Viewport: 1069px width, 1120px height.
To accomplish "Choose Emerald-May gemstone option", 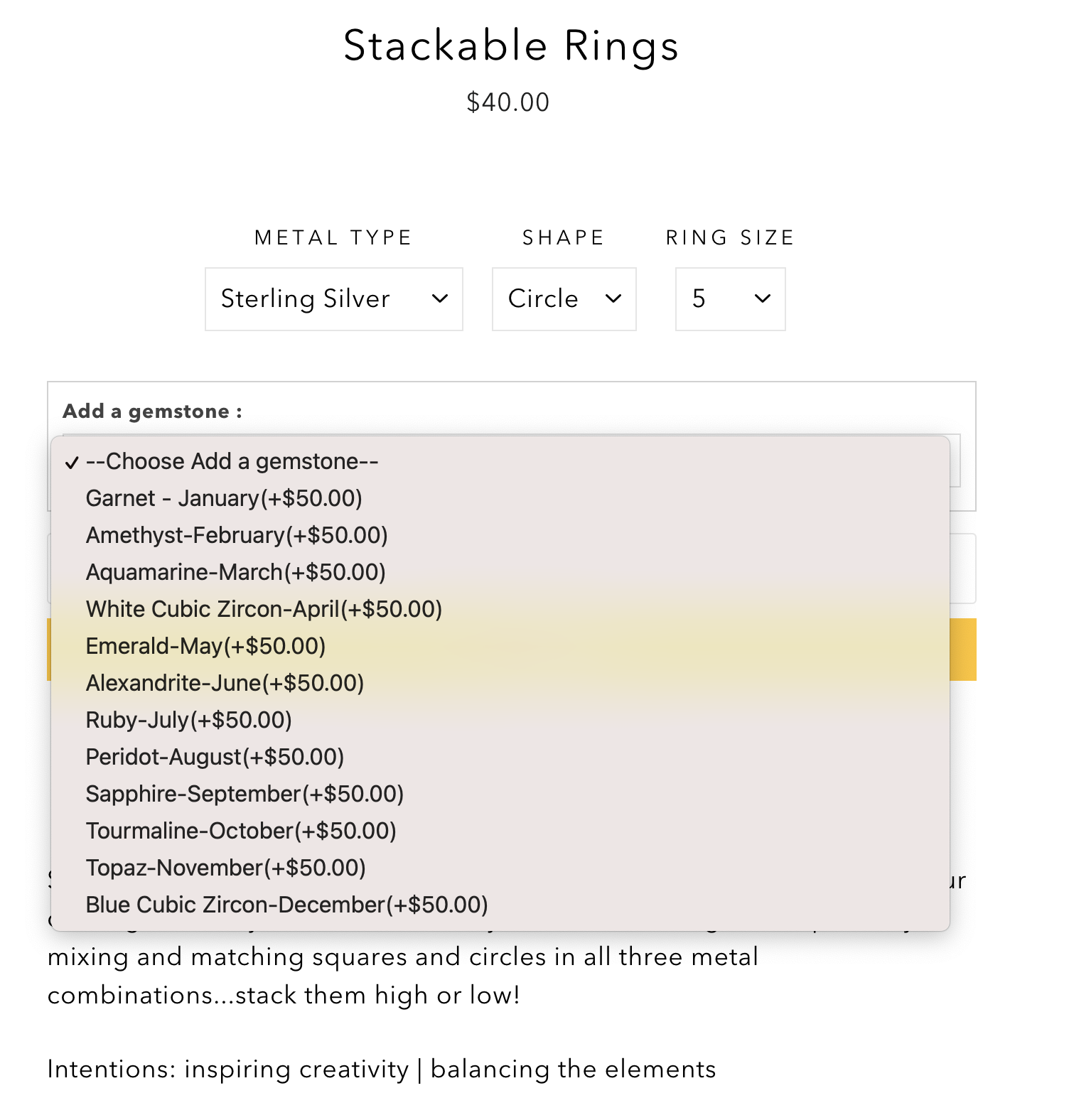I will point(205,646).
